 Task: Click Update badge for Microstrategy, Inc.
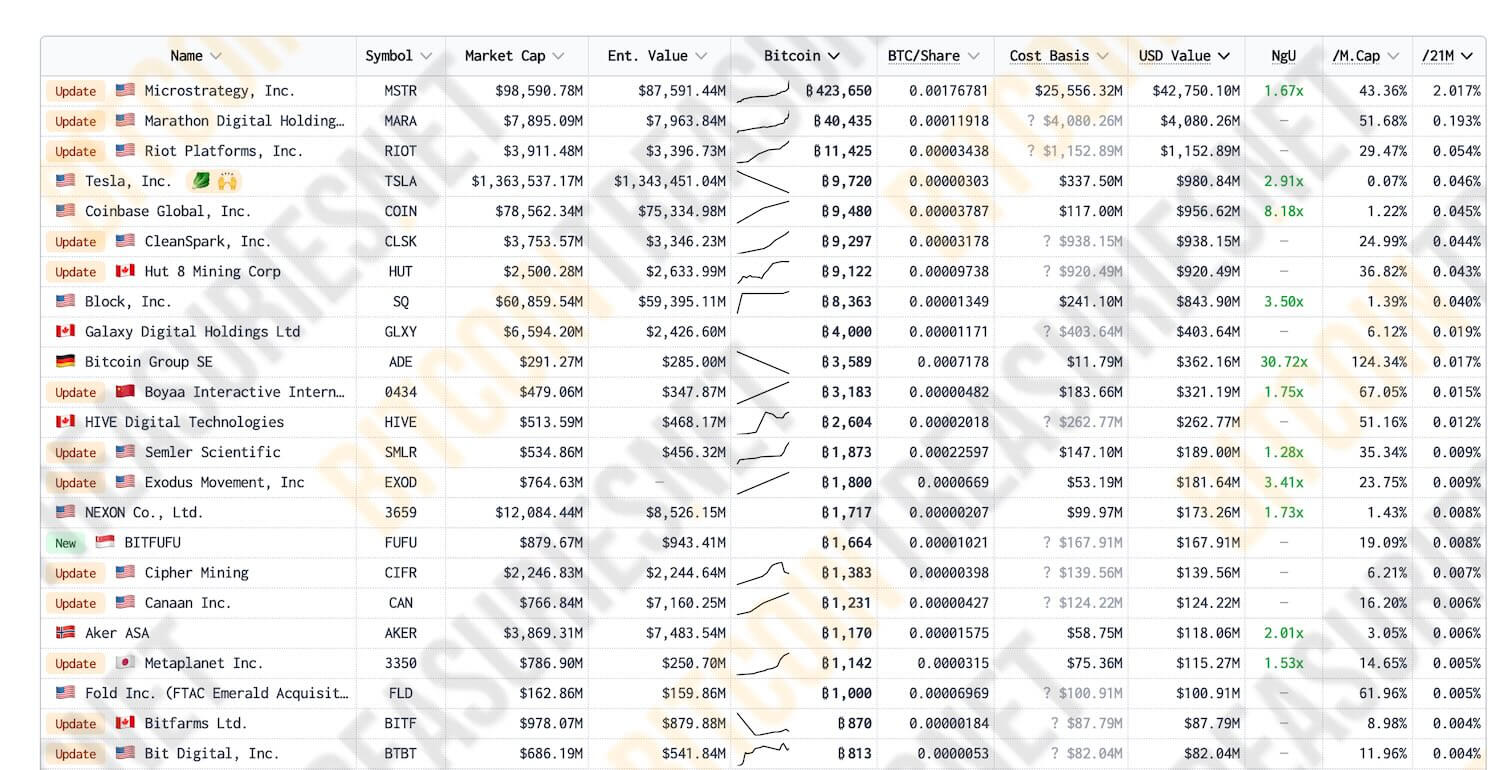(76, 91)
